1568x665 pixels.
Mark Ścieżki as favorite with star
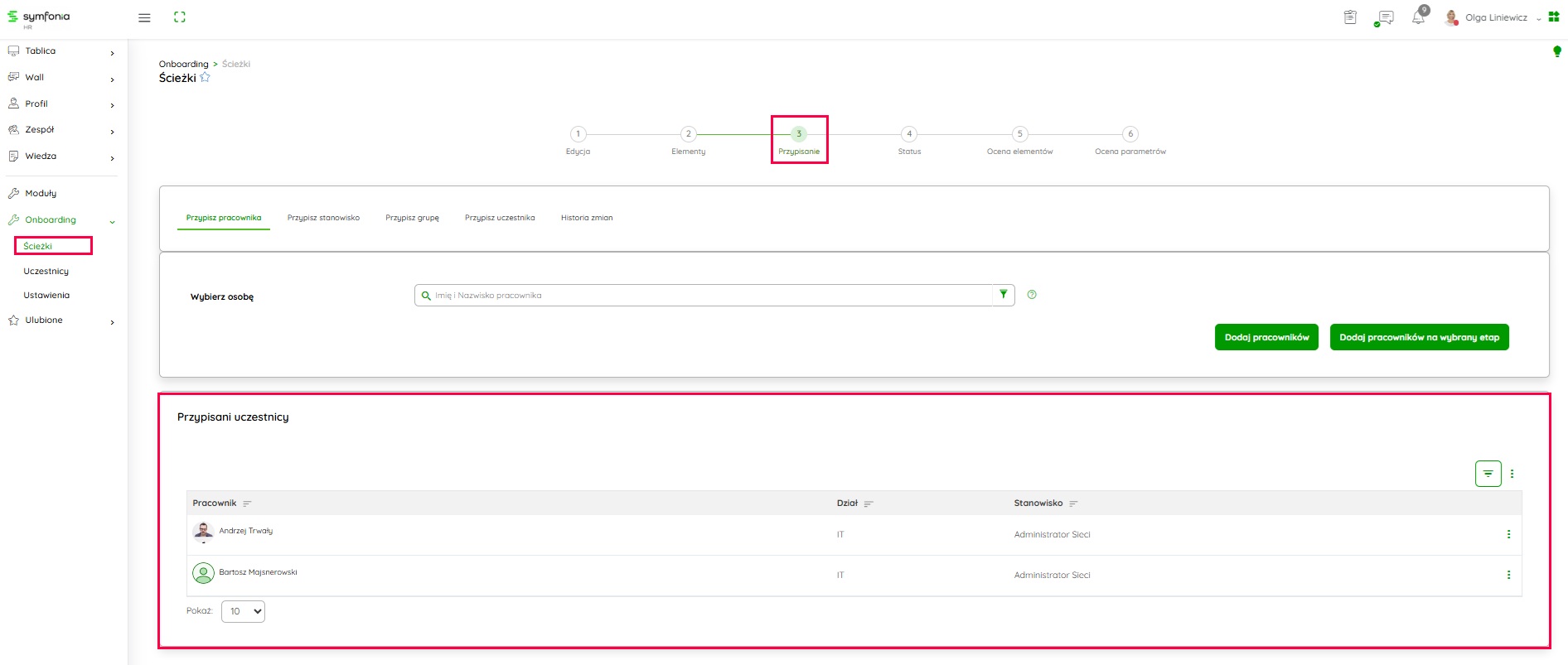(206, 78)
